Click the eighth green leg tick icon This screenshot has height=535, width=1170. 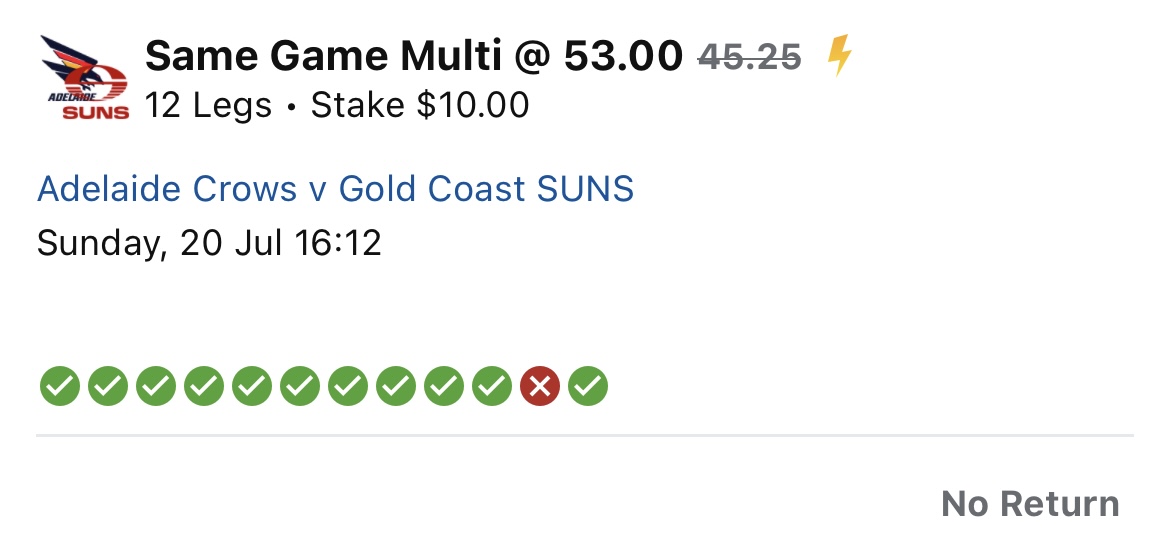tap(395, 387)
